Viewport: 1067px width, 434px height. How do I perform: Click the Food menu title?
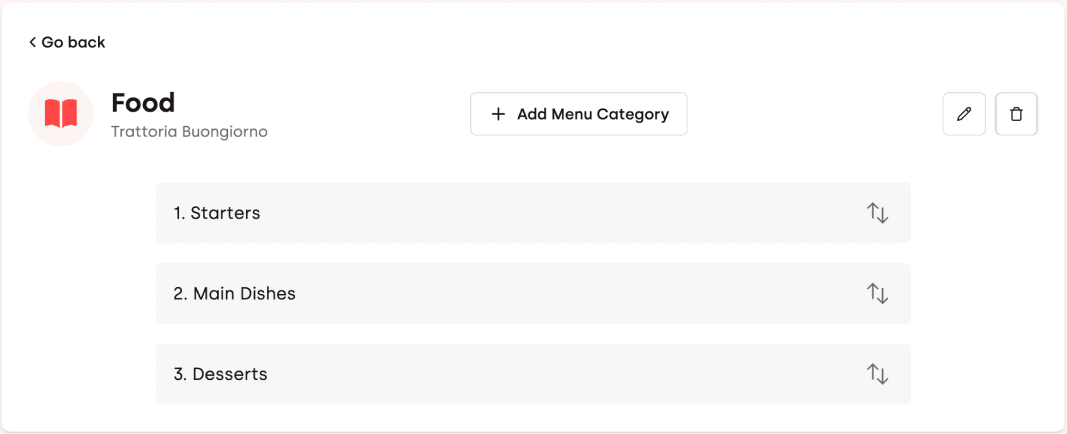tap(143, 102)
